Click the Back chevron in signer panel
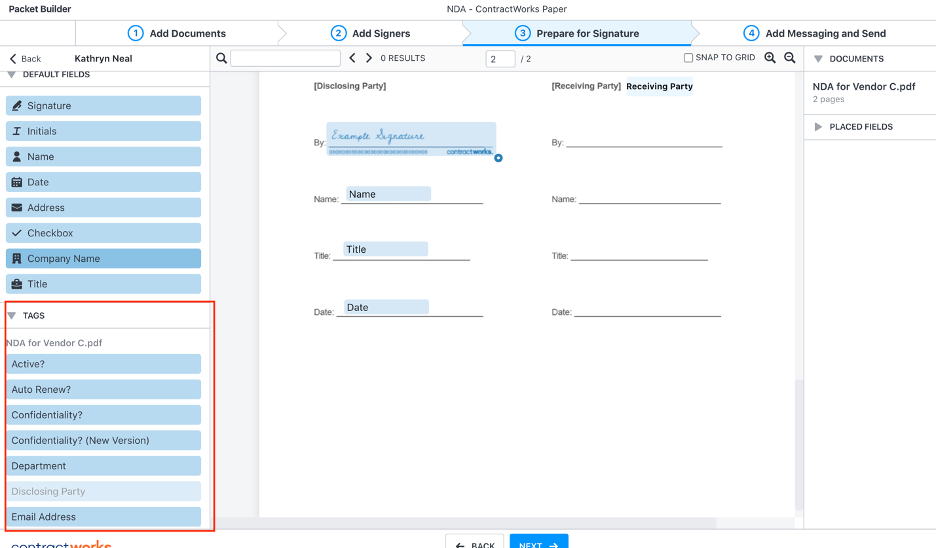936x548 pixels. click(x=13, y=59)
